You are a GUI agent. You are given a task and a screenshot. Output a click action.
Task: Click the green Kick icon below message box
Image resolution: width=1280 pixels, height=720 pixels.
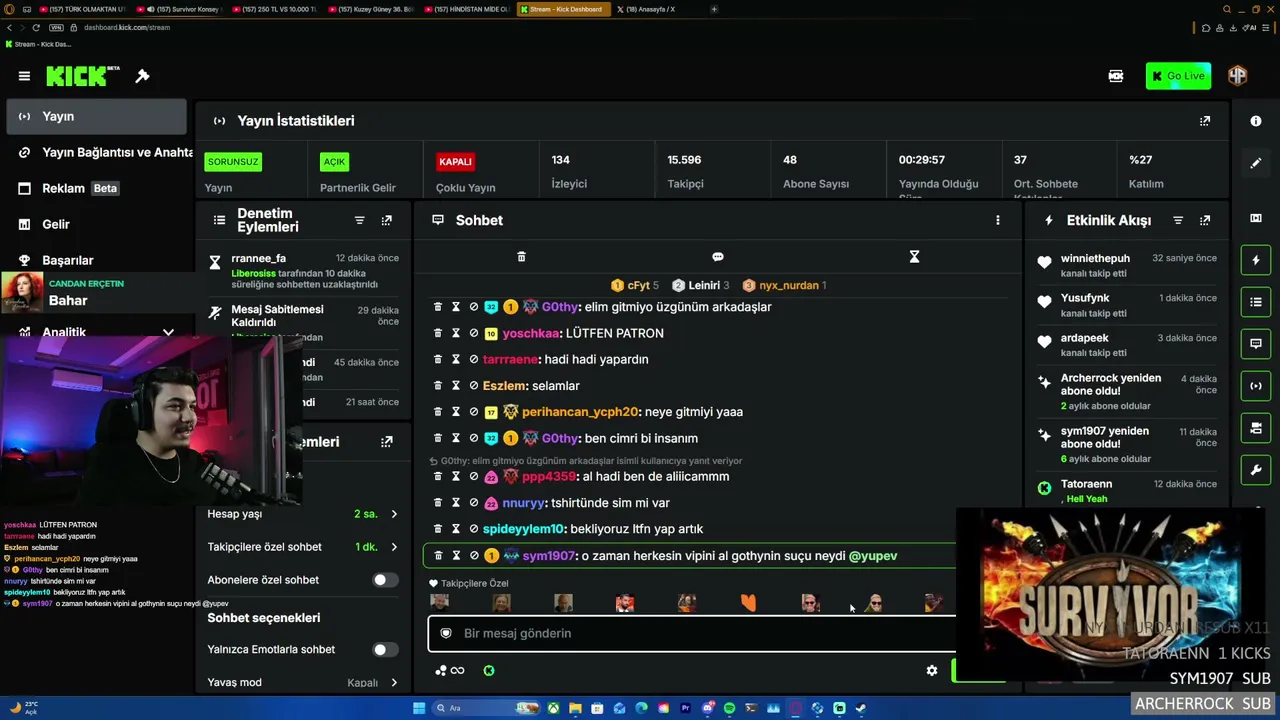click(x=489, y=671)
